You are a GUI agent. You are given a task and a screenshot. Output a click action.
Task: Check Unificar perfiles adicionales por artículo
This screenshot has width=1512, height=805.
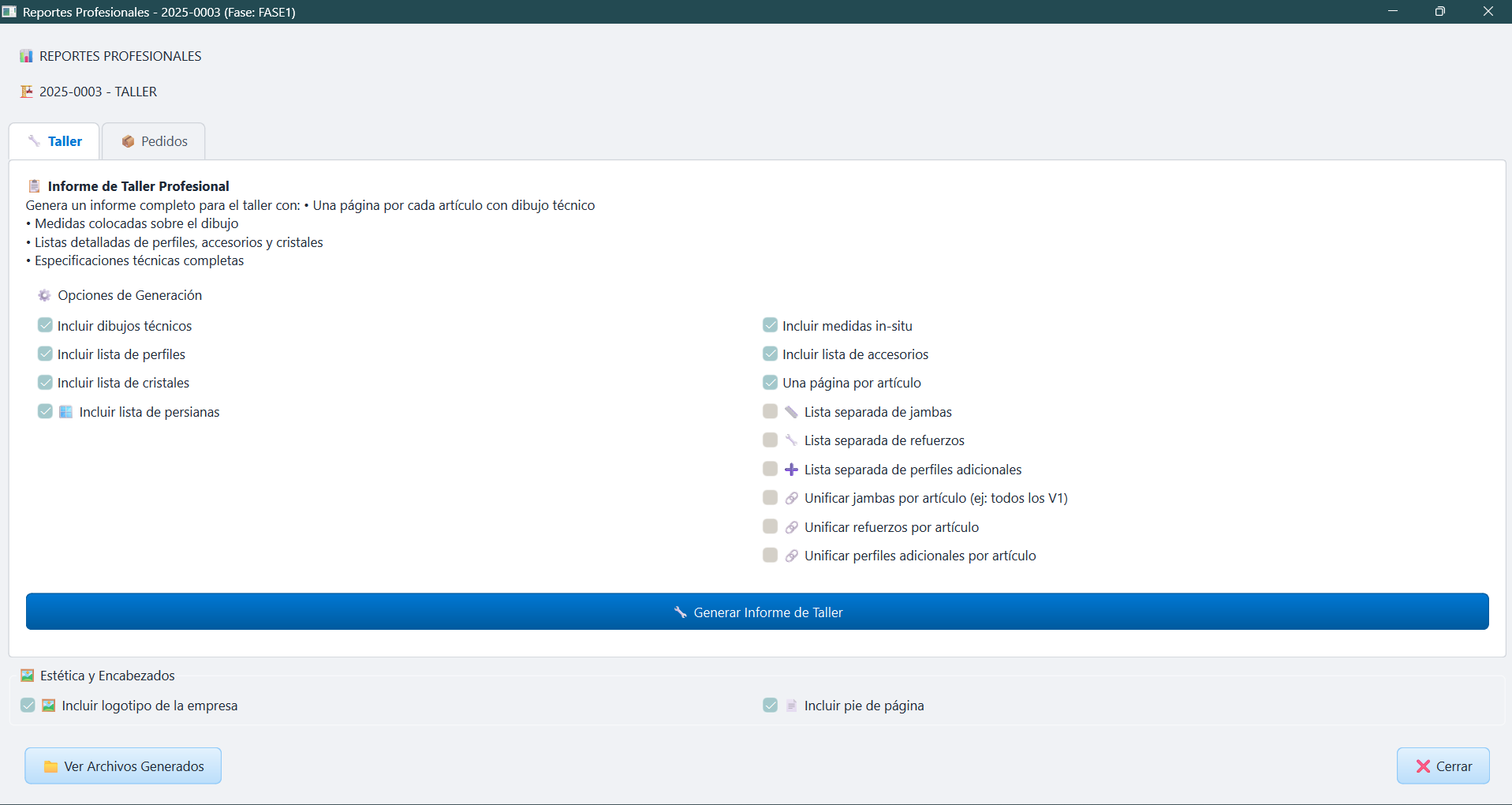point(770,555)
